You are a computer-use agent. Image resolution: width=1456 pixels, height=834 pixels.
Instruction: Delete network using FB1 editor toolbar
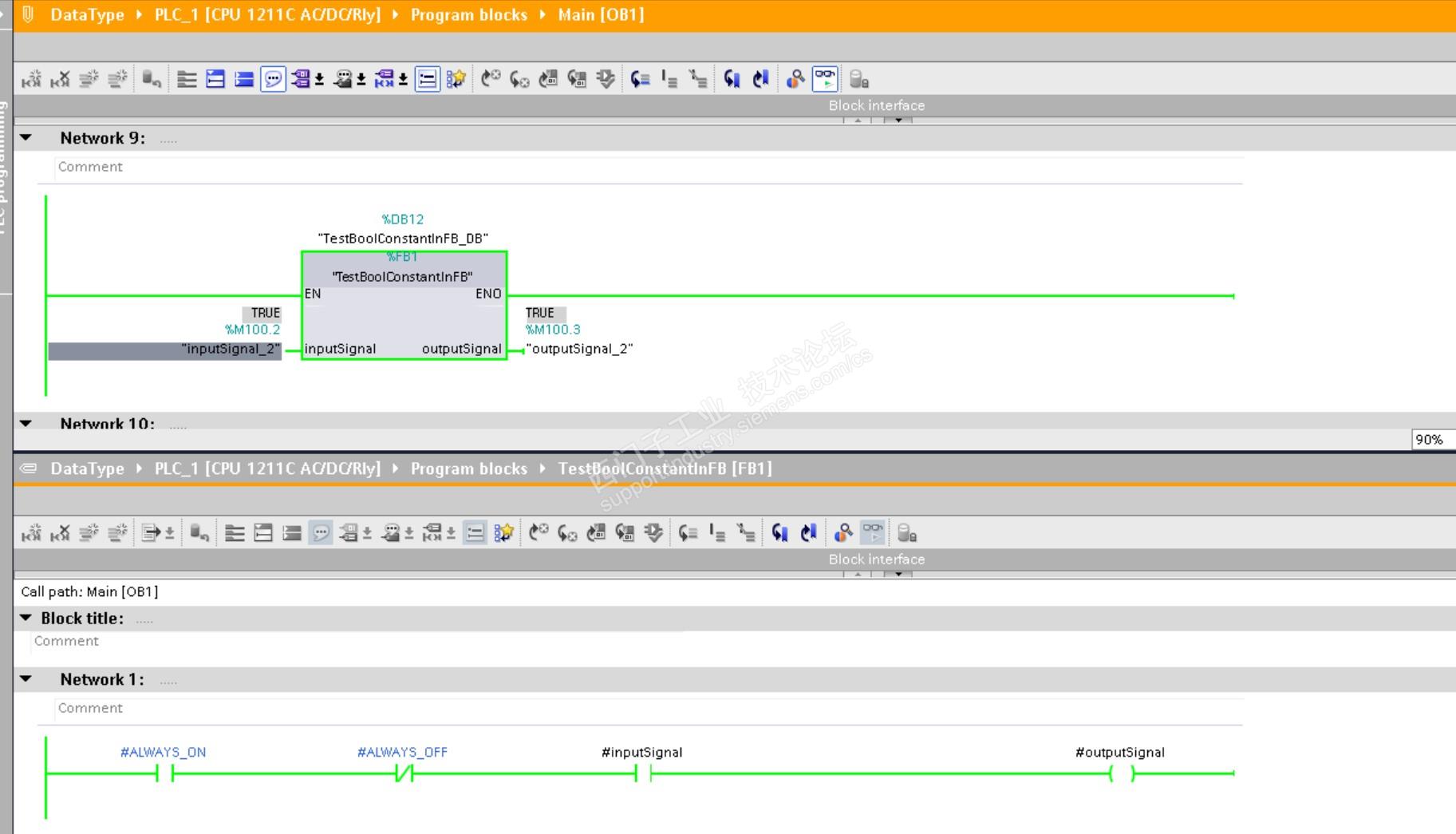pos(60,533)
